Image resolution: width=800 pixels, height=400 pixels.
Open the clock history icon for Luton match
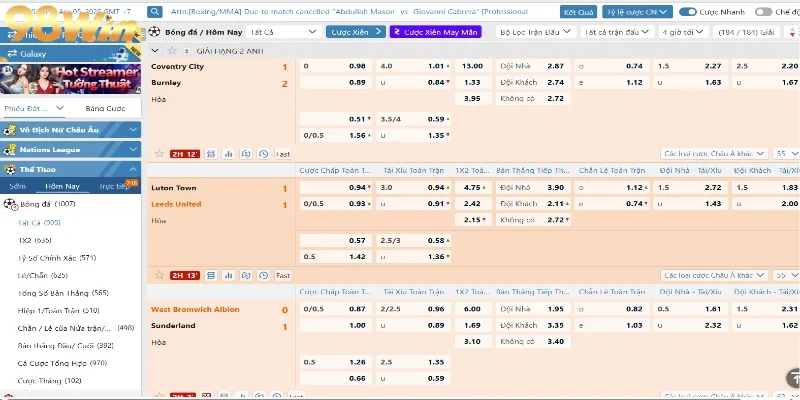point(263,275)
